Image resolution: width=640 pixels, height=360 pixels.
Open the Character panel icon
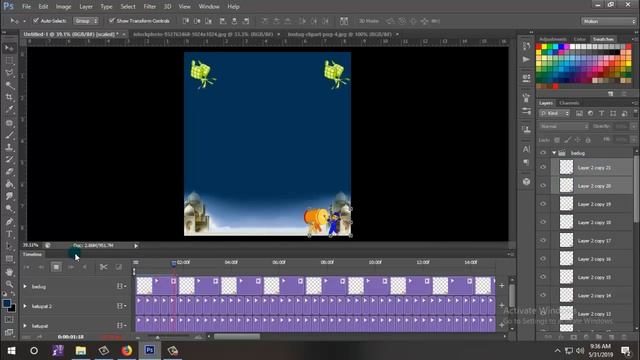(x=526, y=149)
